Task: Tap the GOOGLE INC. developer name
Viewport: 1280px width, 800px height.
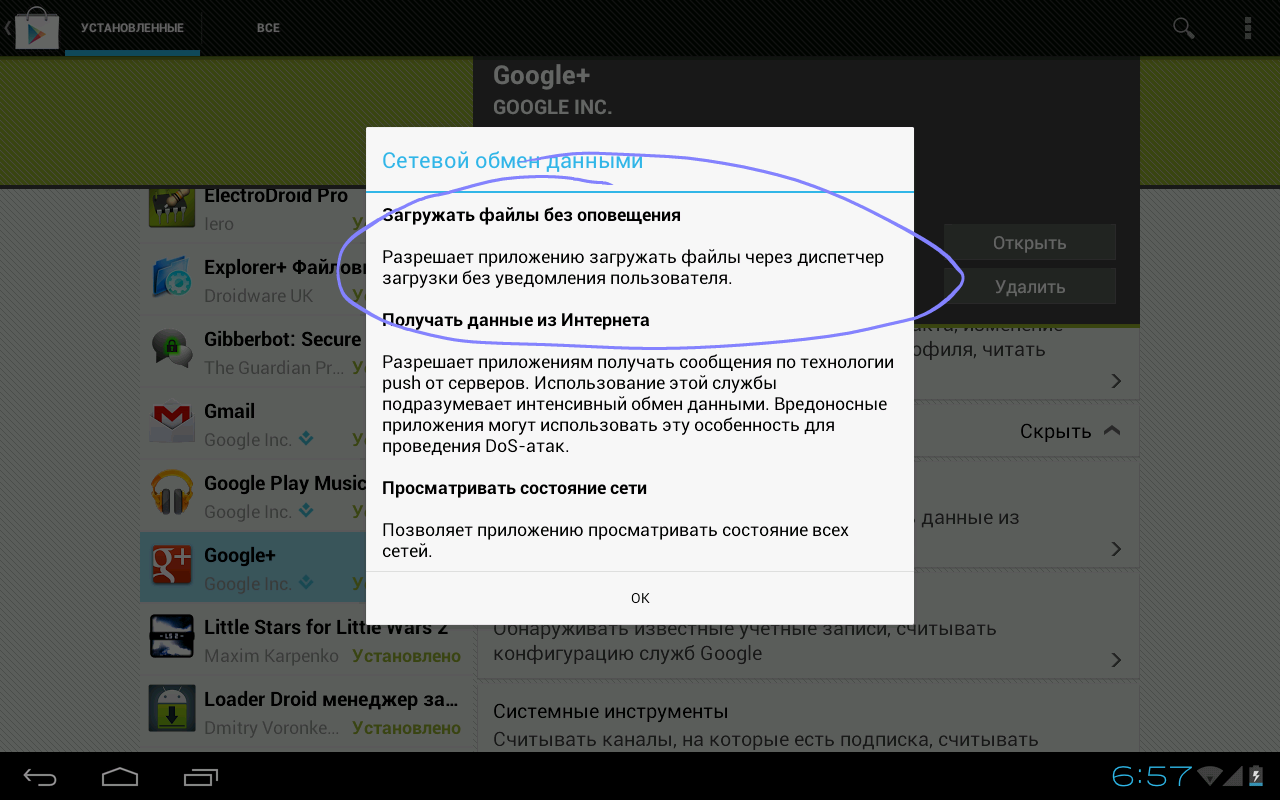Action: tap(552, 107)
